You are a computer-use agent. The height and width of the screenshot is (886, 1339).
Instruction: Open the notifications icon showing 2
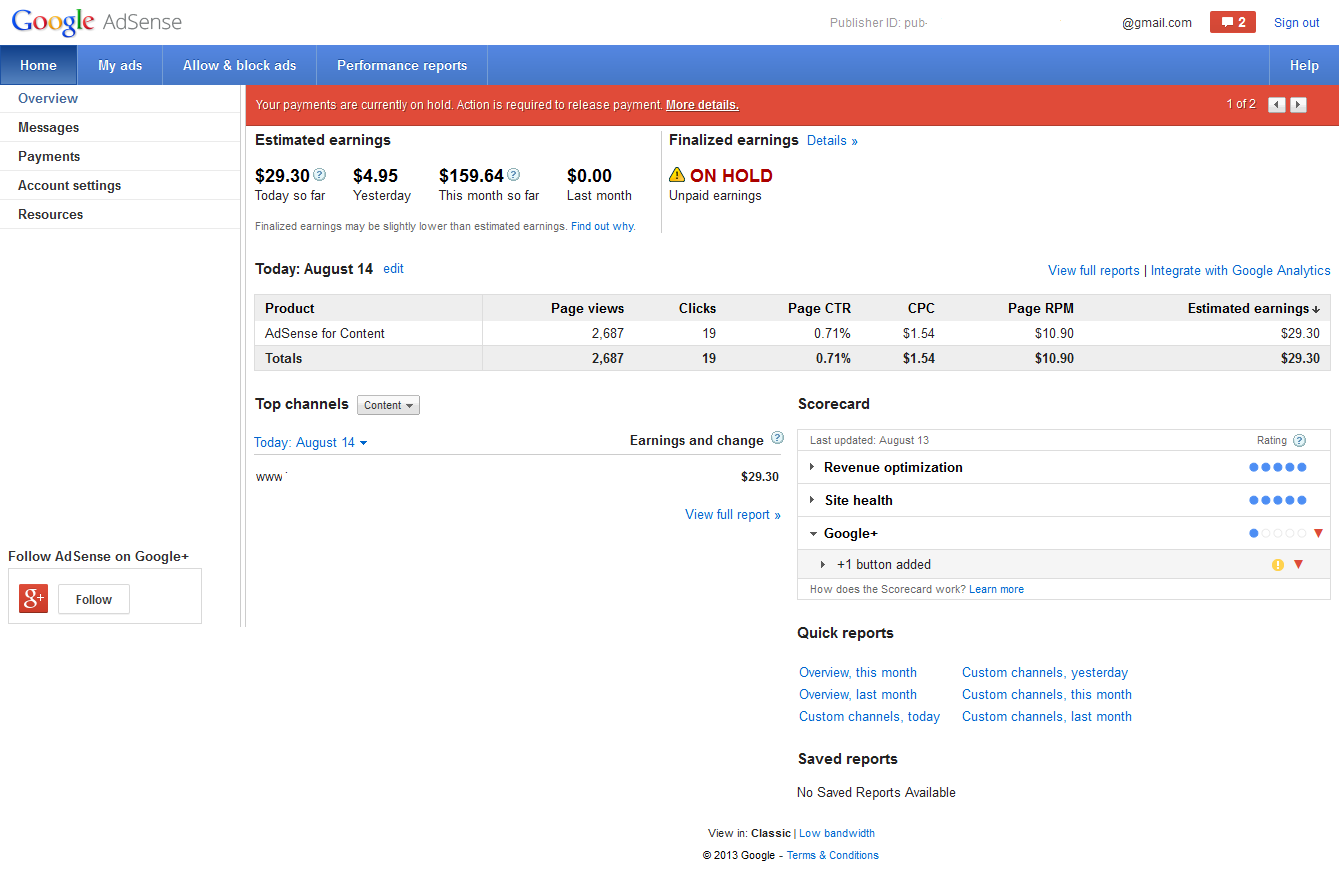point(1232,22)
